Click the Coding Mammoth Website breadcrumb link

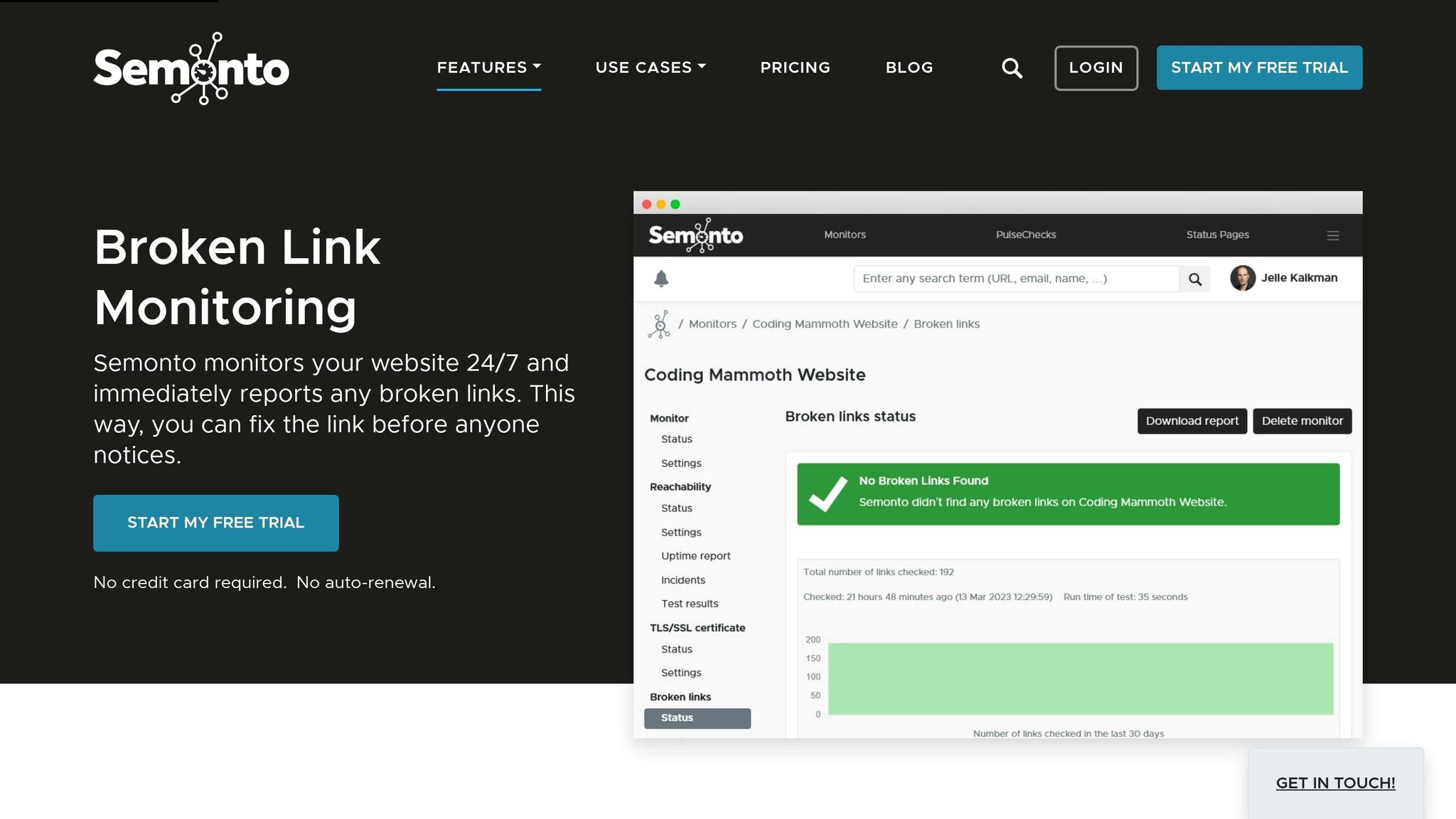pos(825,324)
